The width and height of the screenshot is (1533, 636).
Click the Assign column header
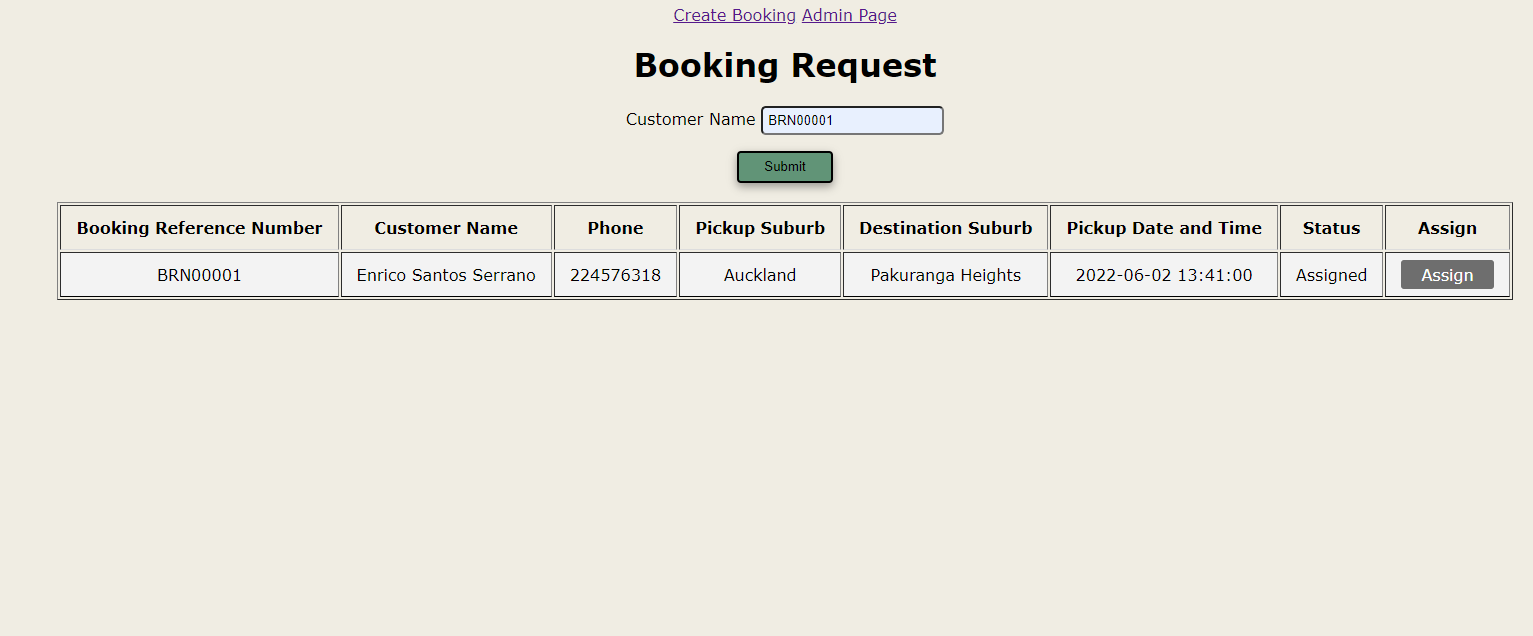1447,227
